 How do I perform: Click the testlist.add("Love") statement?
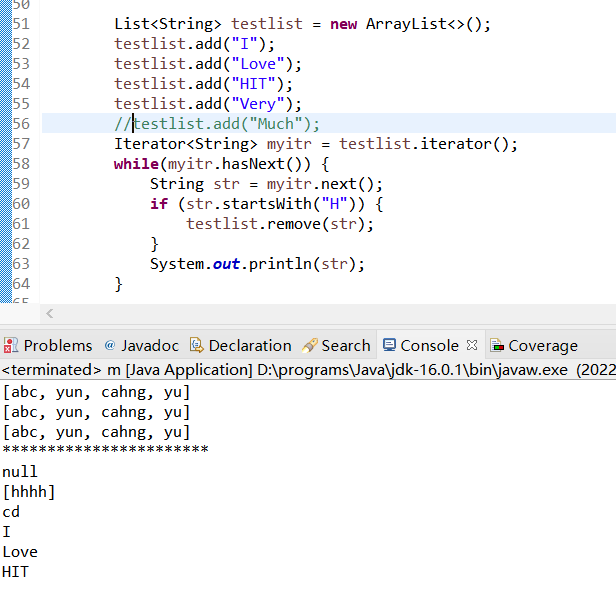(208, 64)
